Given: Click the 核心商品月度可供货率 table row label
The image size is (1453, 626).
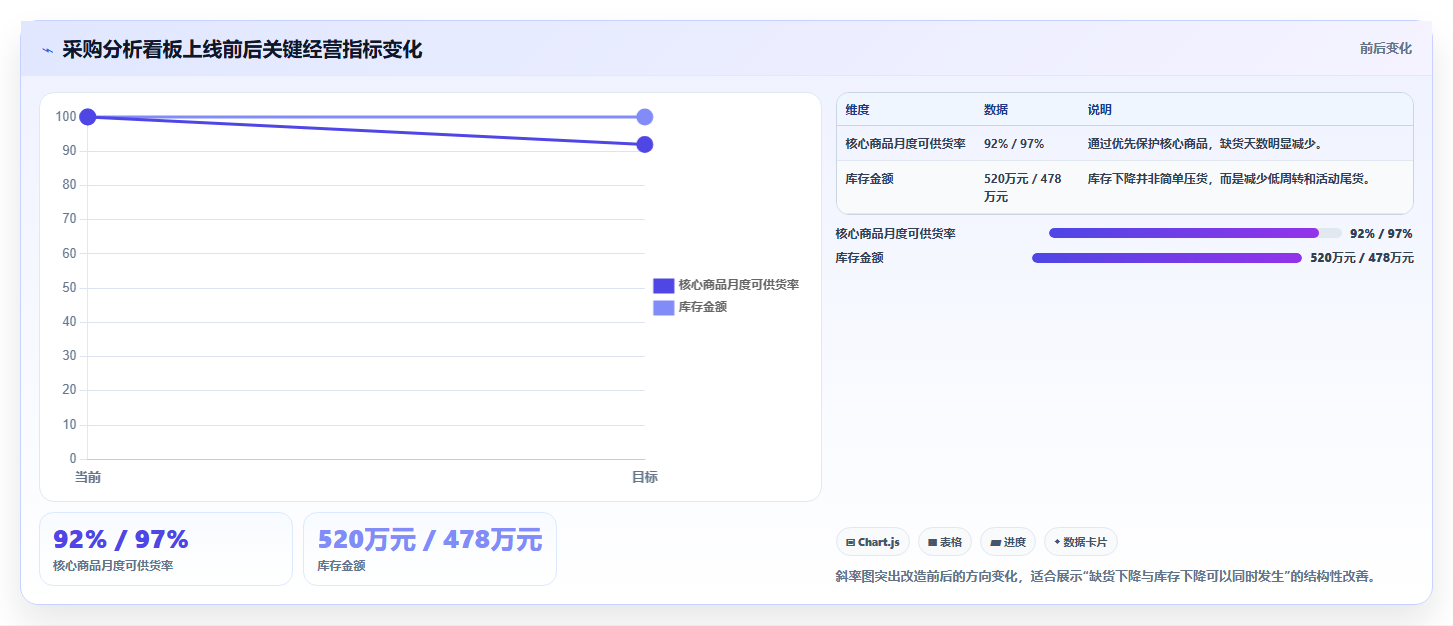Looking at the screenshot, I should tap(906, 144).
